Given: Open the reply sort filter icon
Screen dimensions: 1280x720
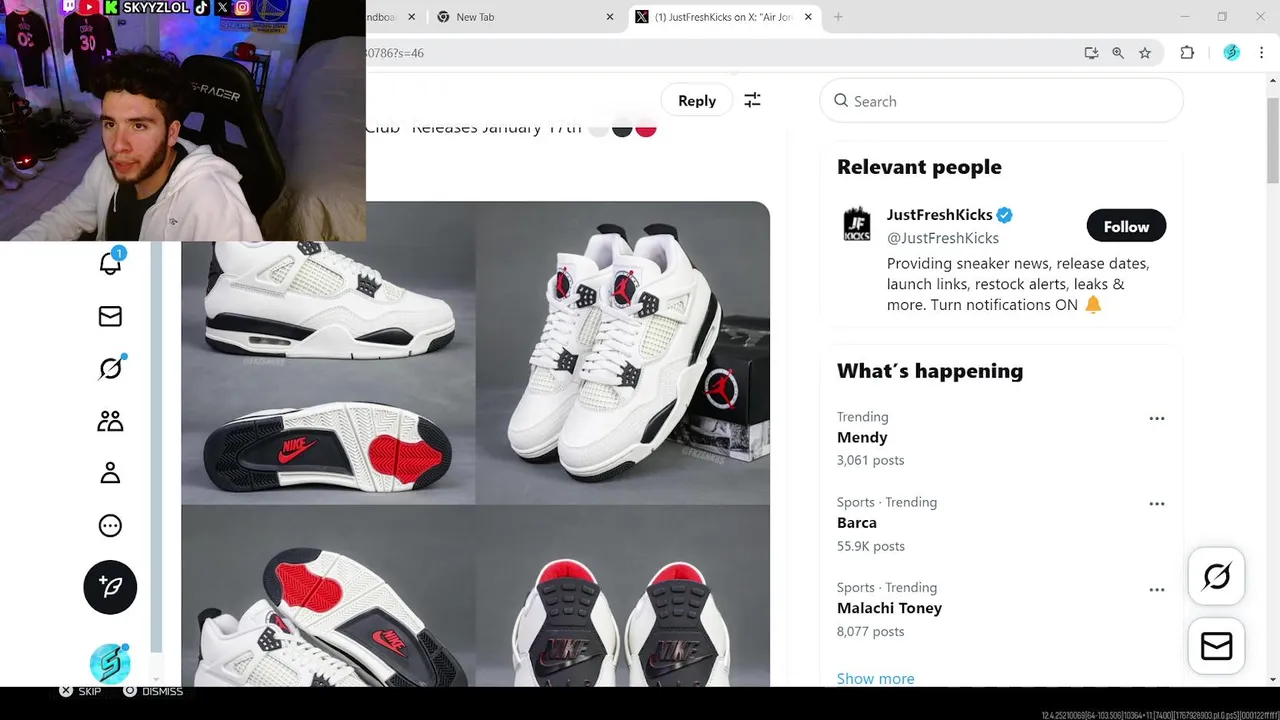Looking at the screenshot, I should coord(752,100).
